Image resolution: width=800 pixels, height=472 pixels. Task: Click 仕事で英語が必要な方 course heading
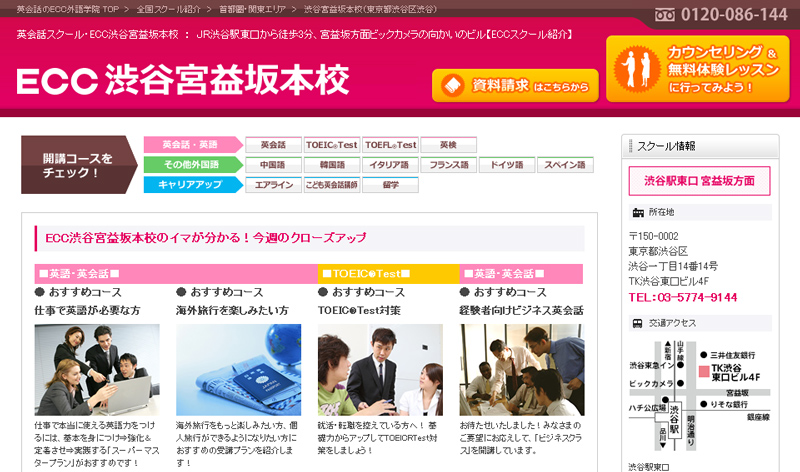[x=87, y=310]
